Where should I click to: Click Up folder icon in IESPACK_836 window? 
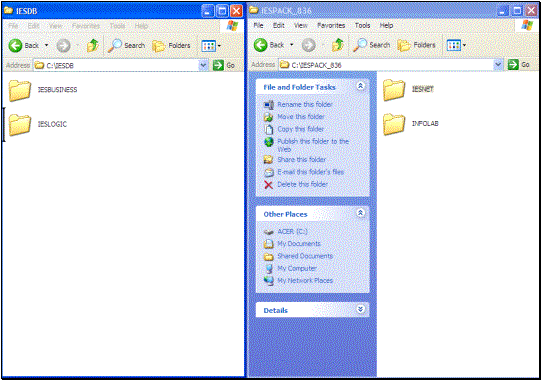[x=338, y=45]
